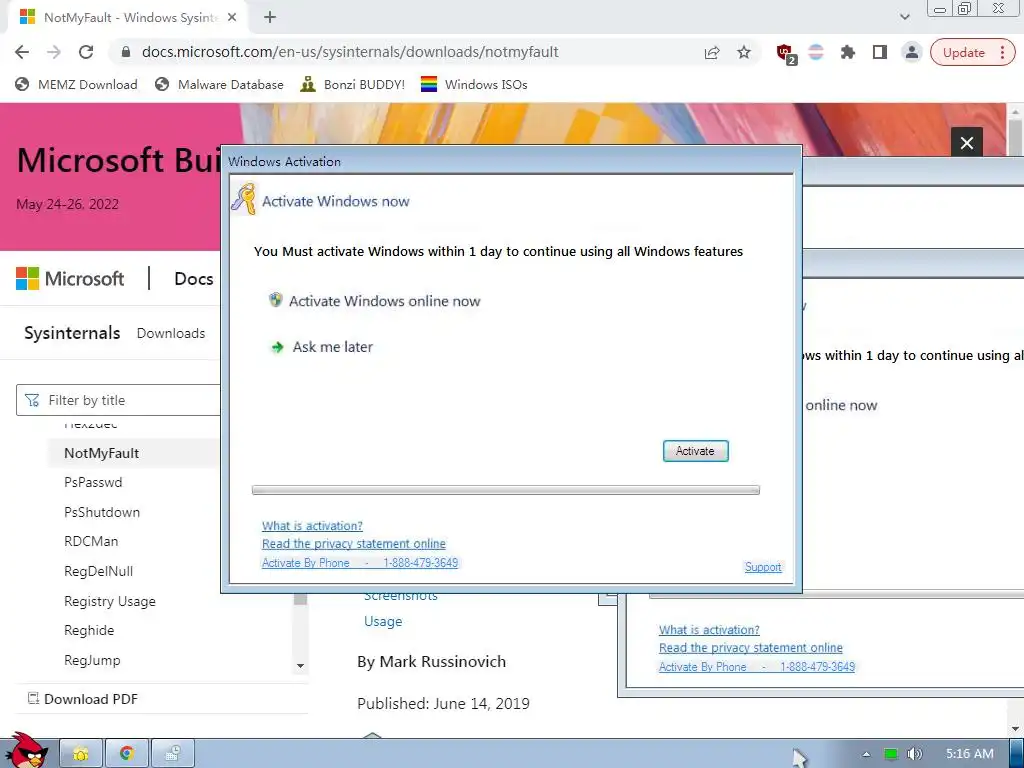Viewport: 1024px width, 768px height.
Task: Open the uBlock shield extension icon
Action: point(786,54)
